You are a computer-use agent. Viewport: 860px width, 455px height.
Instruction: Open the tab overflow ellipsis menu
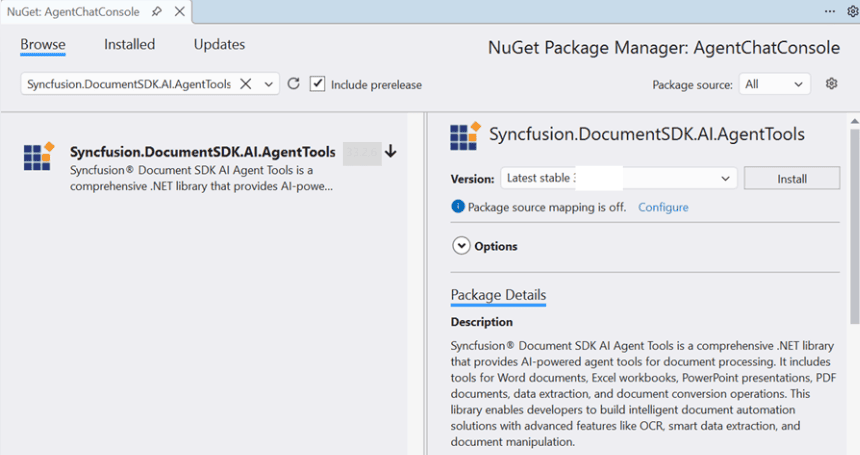[x=830, y=12]
